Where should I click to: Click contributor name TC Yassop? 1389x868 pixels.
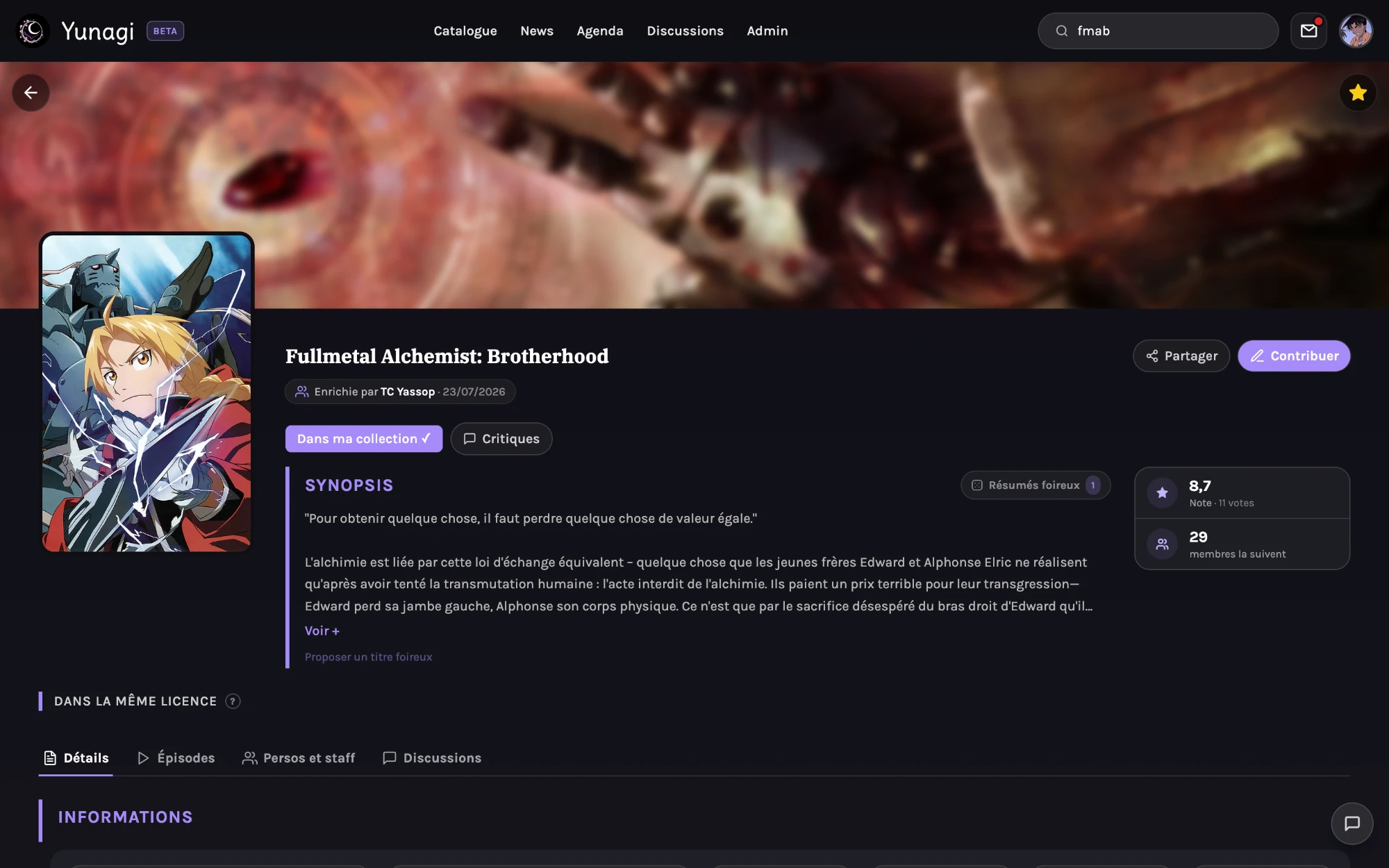coord(408,392)
